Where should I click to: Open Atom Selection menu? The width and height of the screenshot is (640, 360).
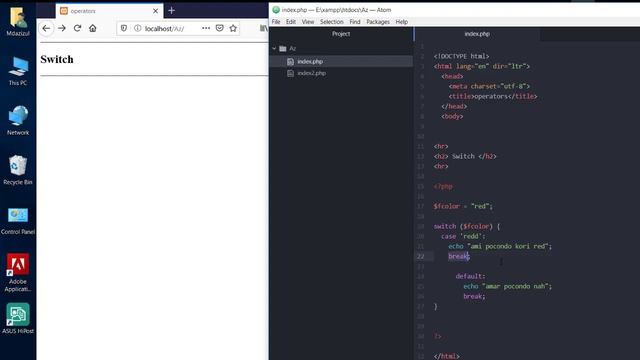point(331,22)
